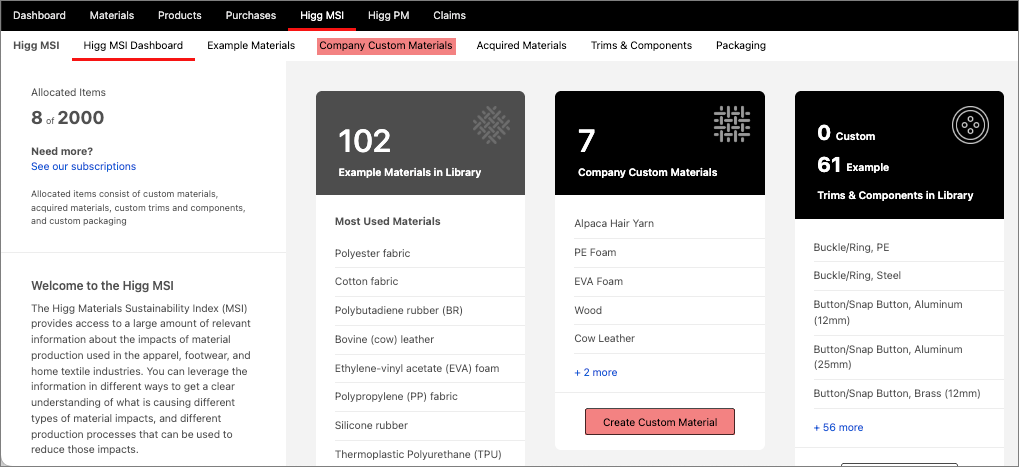
Task: Click the 7 Company Custom Materials card header
Action: pos(660,143)
